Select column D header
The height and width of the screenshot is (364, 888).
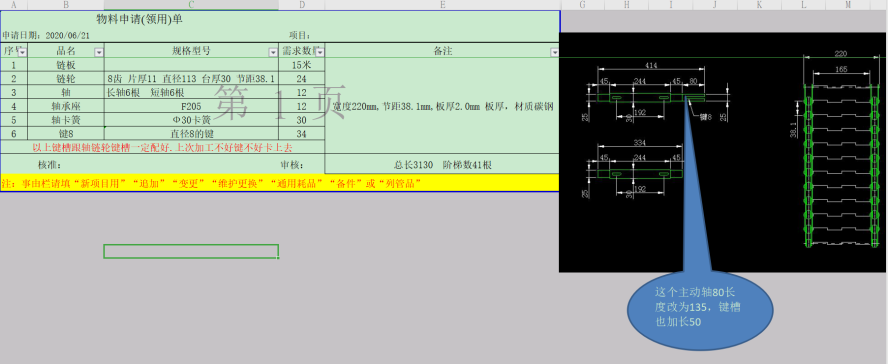pos(302,5)
